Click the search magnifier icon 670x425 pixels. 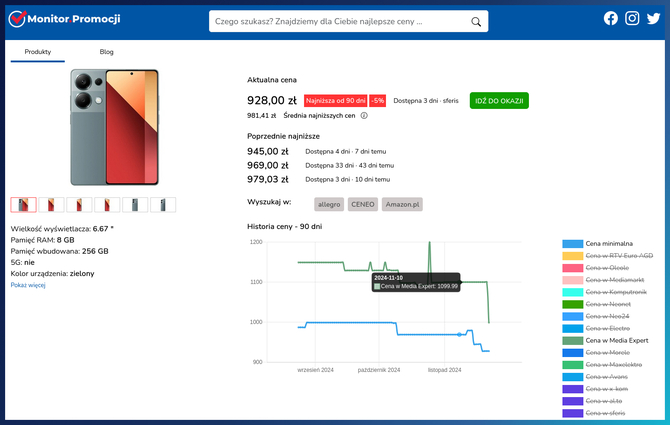[476, 21]
